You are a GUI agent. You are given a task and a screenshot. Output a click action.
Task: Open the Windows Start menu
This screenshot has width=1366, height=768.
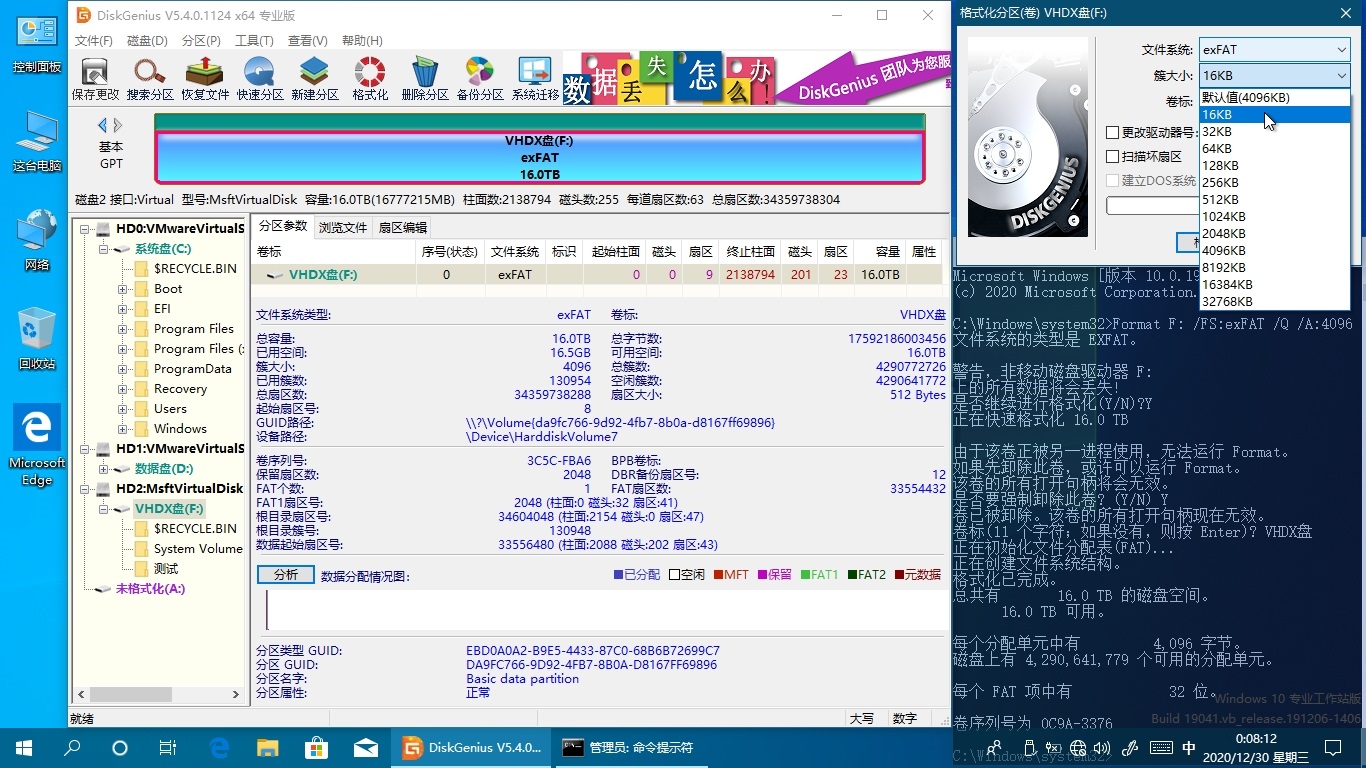pos(24,747)
